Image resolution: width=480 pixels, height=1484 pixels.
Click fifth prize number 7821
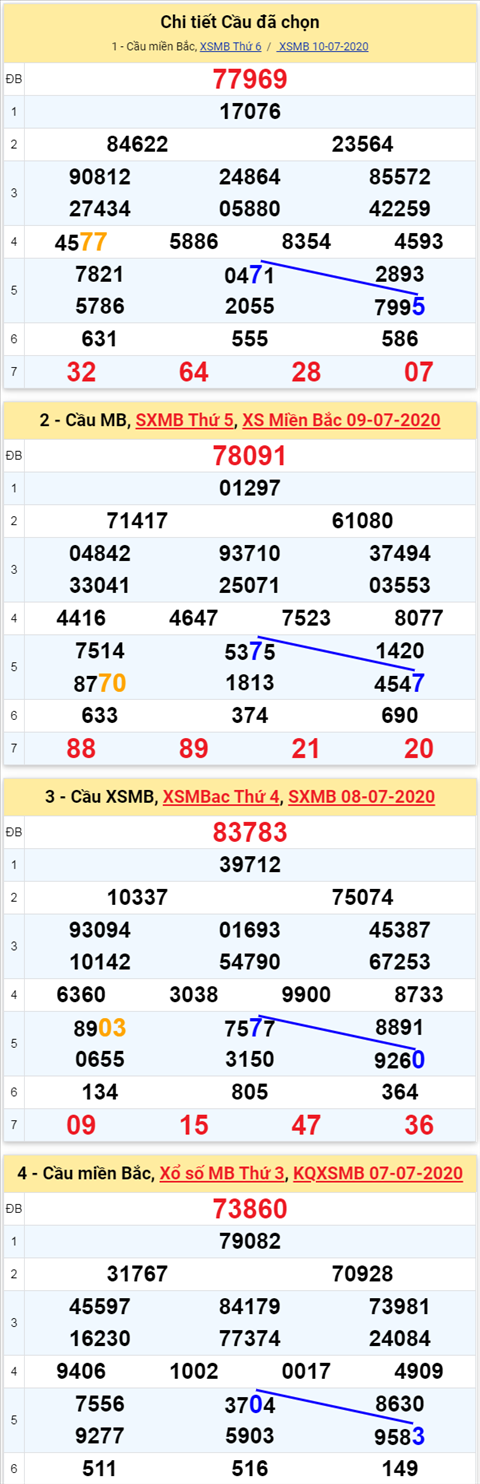pyautogui.click(x=100, y=274)
